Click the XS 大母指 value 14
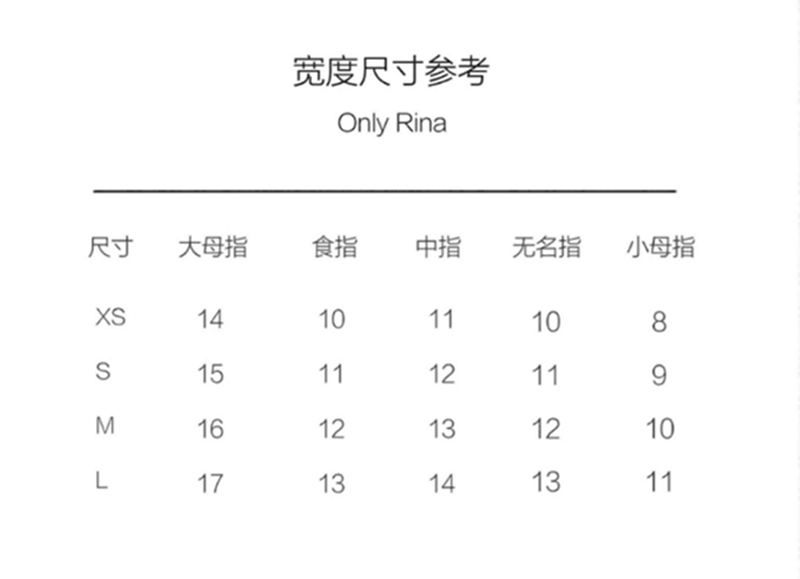 [211, 320]
